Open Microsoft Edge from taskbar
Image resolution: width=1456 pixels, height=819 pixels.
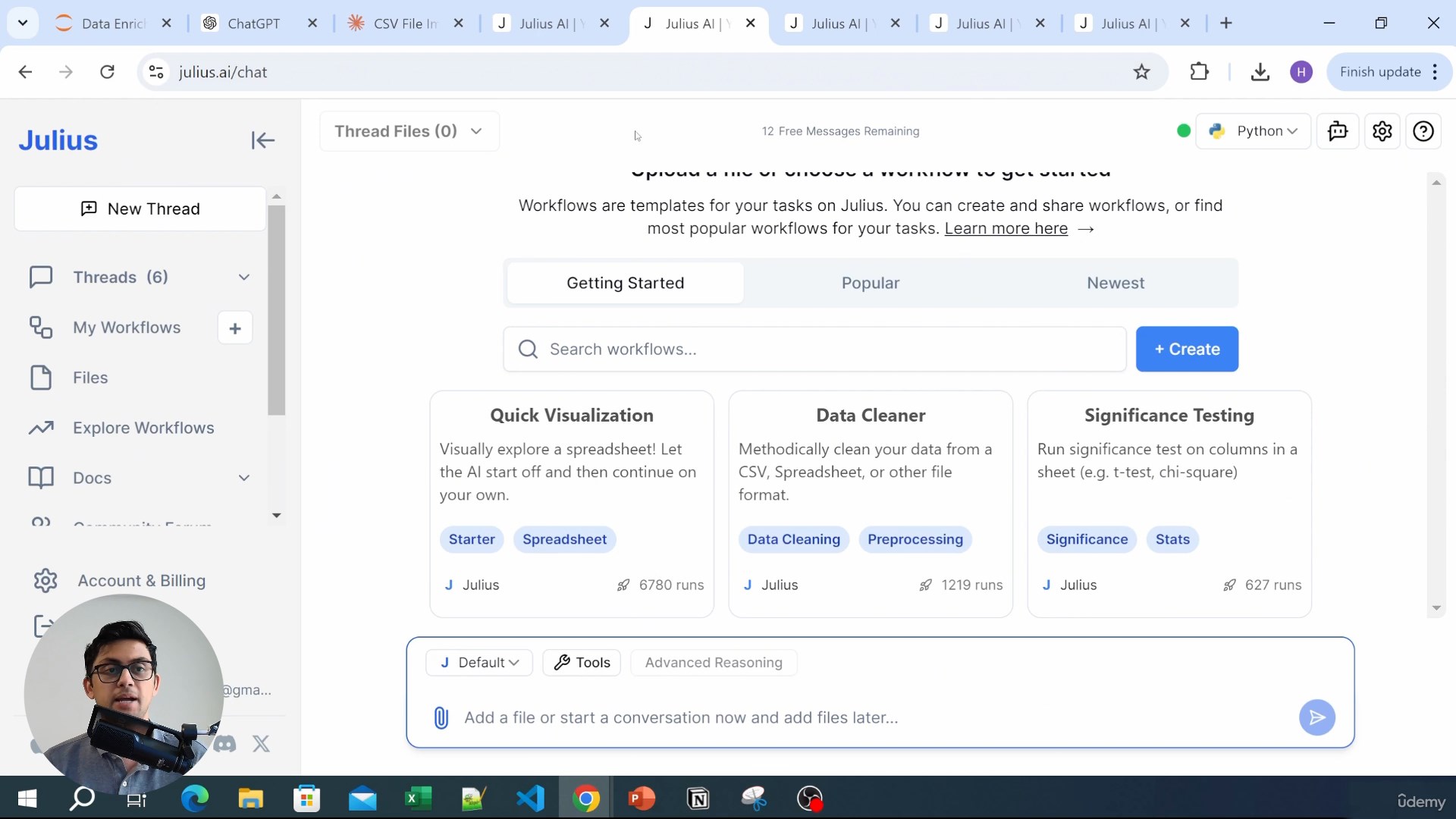[195, 798]
